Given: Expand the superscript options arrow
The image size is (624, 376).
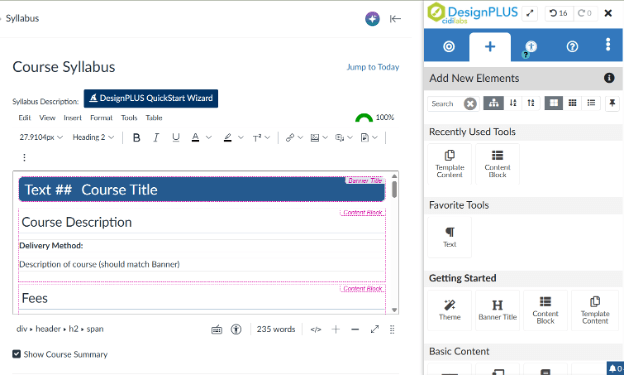Looking at the screenshot, I should pyautogui.click(x=267, y=138).
